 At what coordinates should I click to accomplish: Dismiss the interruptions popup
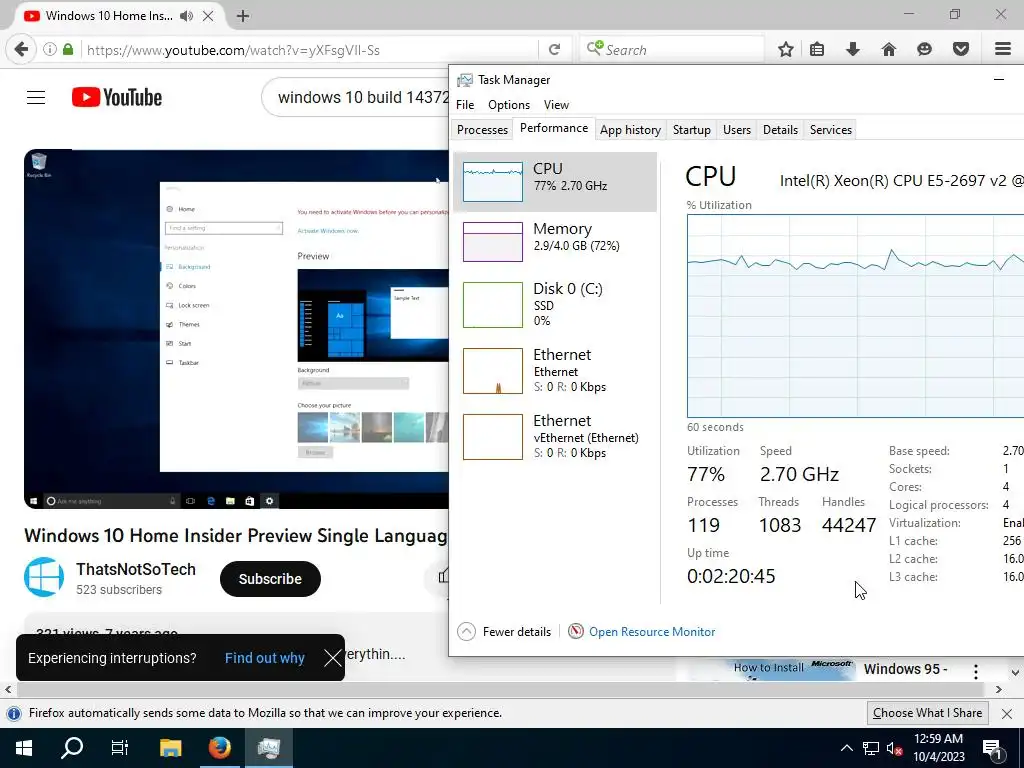(332, 658)
